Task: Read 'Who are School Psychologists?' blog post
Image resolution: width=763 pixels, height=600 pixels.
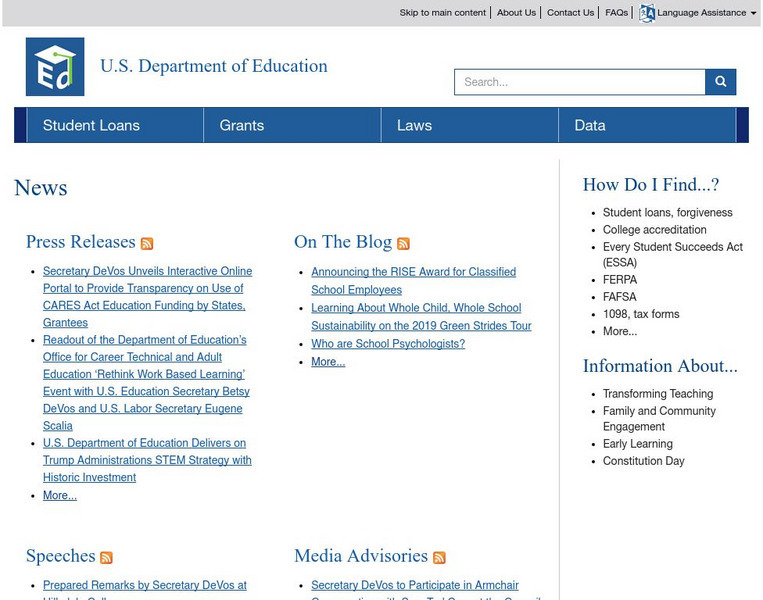Action: coord(388,344)
